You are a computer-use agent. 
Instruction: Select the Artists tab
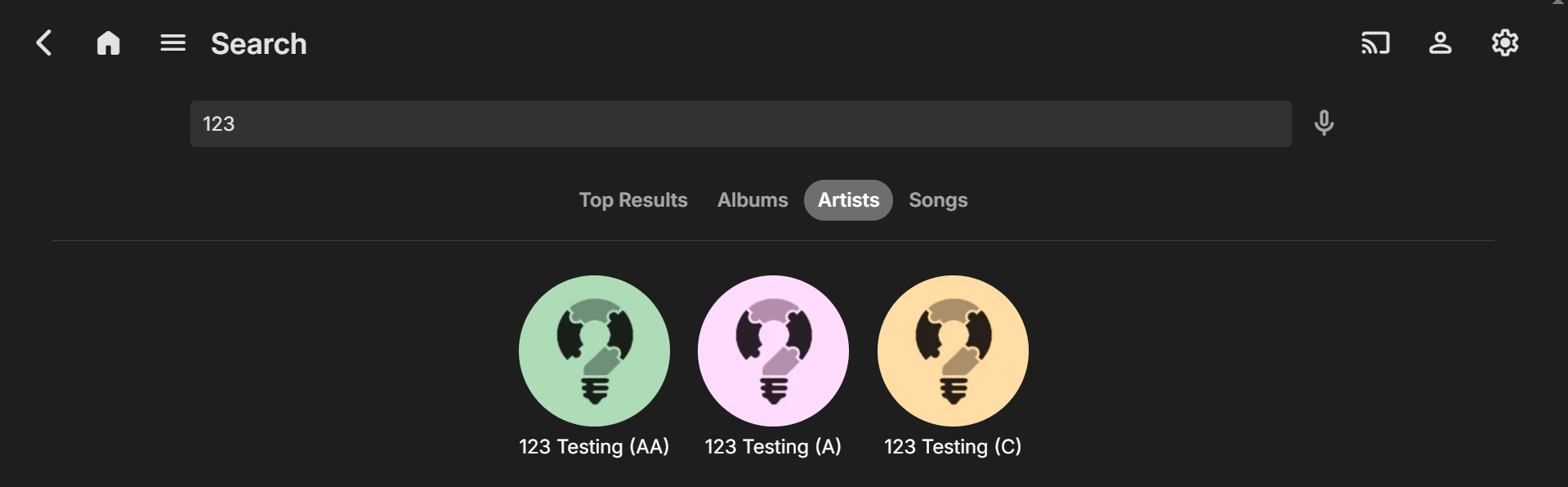[x=848, y=200]
